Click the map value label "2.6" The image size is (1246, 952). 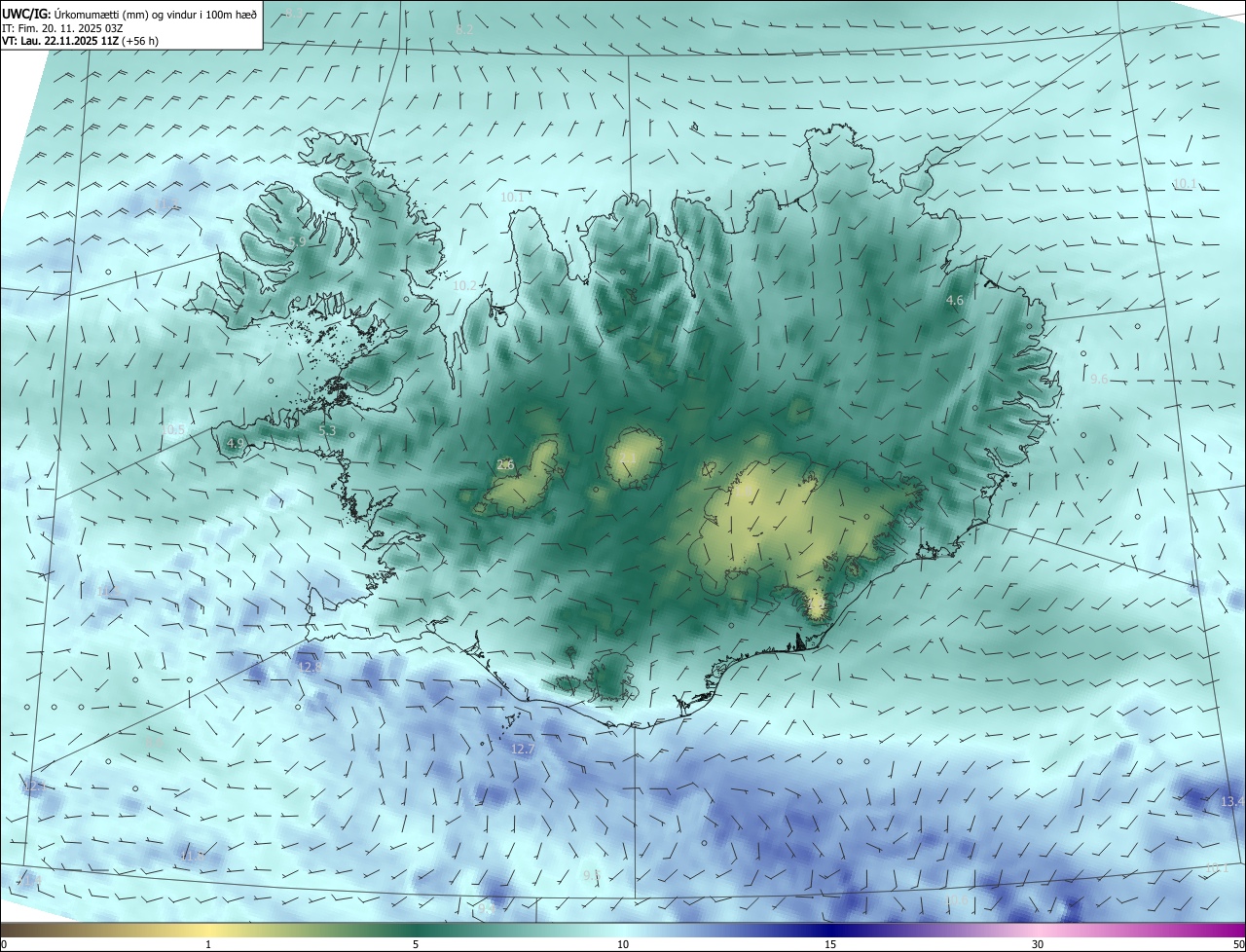(x=505, y=465)
